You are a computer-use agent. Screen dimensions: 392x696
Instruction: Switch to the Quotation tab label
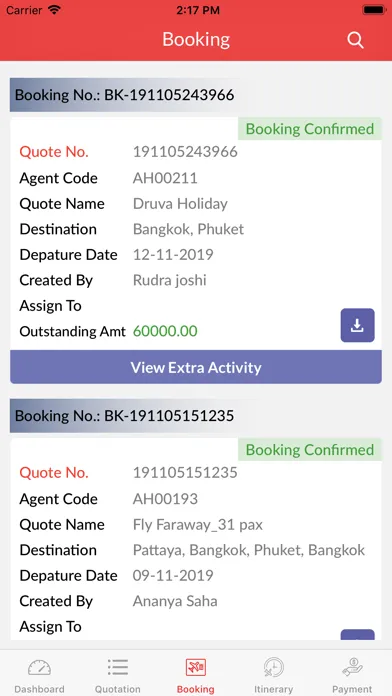[x=118, y=689]
